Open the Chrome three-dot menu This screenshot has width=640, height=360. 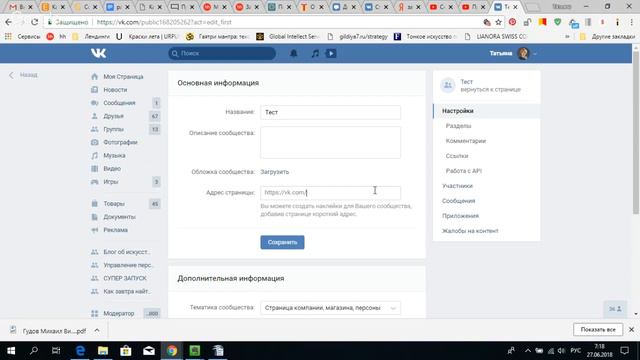point(632,22)
